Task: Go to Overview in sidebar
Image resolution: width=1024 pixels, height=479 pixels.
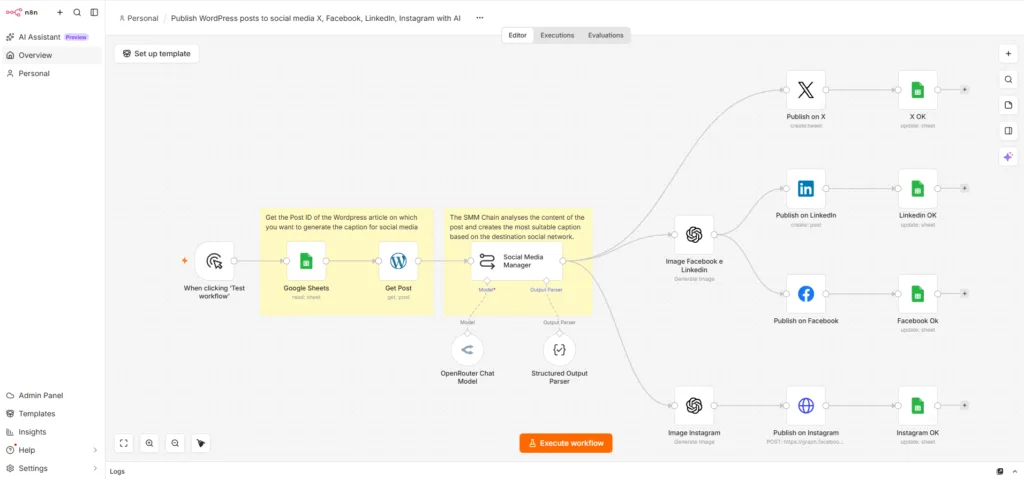Action: [52, 56]
